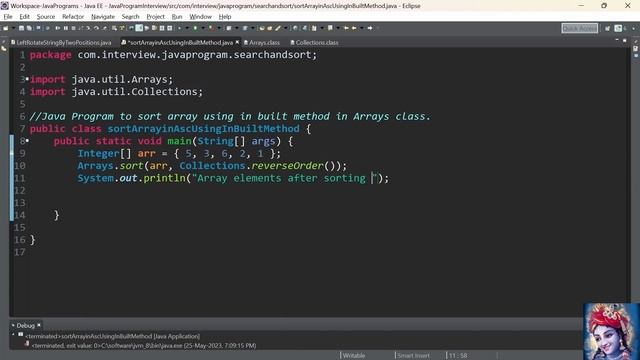Collapse the import block on line 3
This screenshot has width=640, height=360.
[27, 78]
